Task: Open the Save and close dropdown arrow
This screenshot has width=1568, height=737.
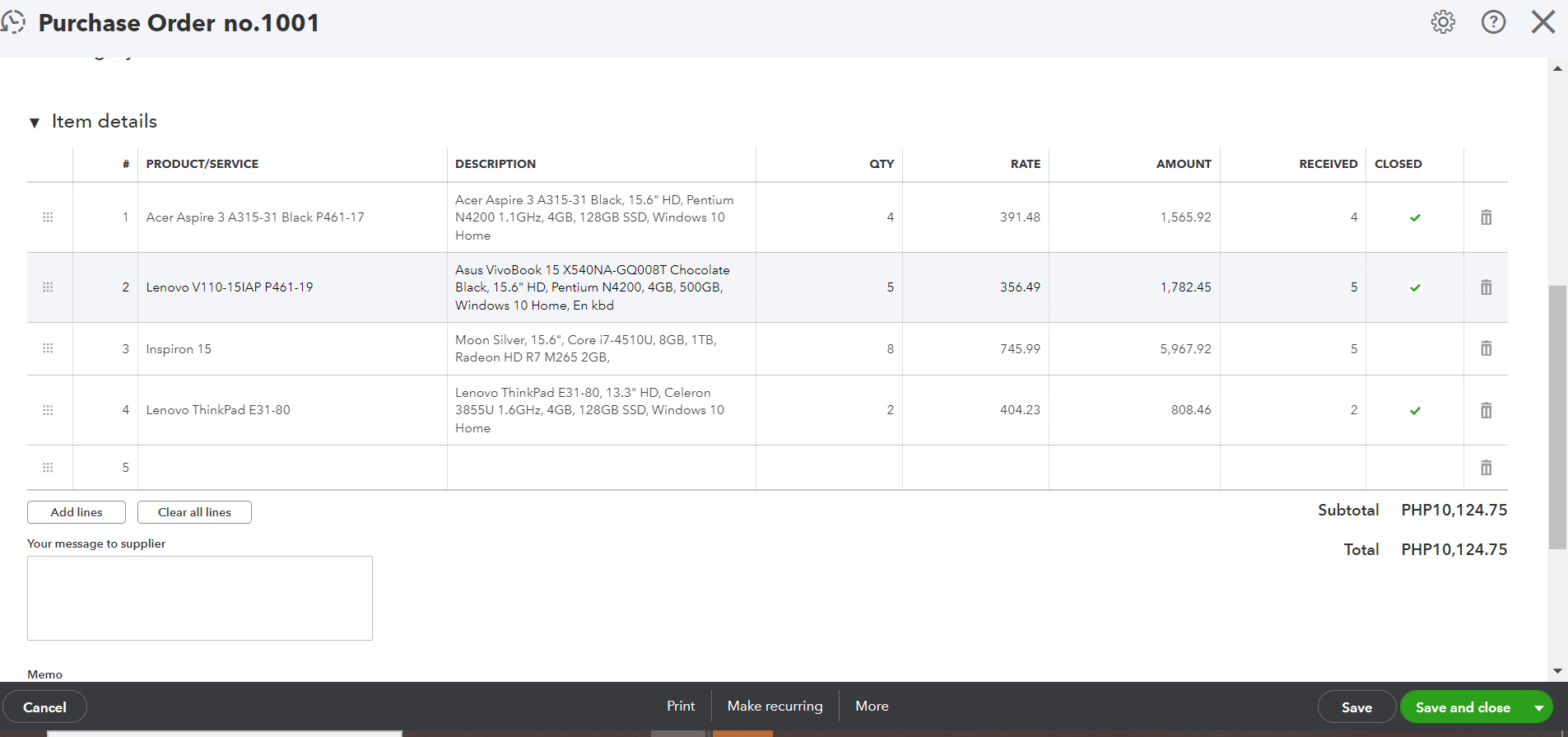Action: click(1538, 707)
